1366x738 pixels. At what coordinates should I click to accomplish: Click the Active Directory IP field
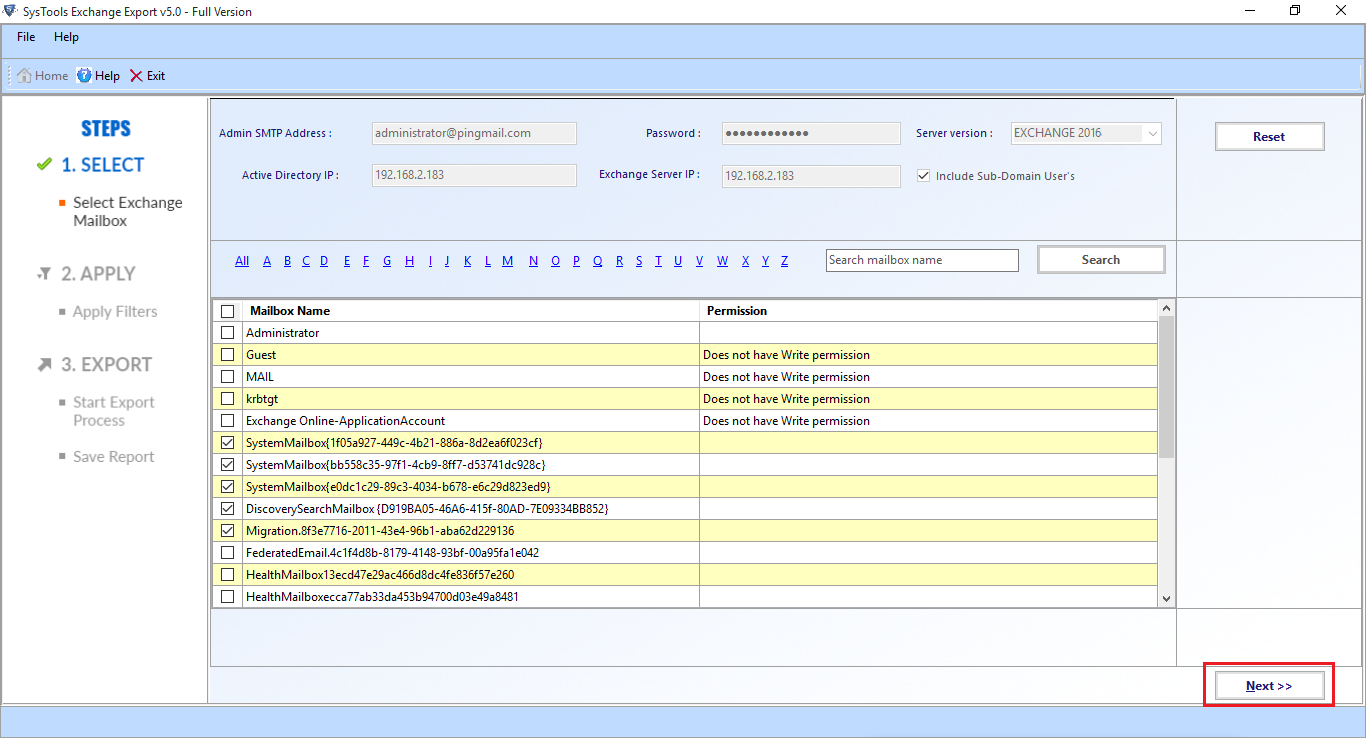tap(474, 175)
